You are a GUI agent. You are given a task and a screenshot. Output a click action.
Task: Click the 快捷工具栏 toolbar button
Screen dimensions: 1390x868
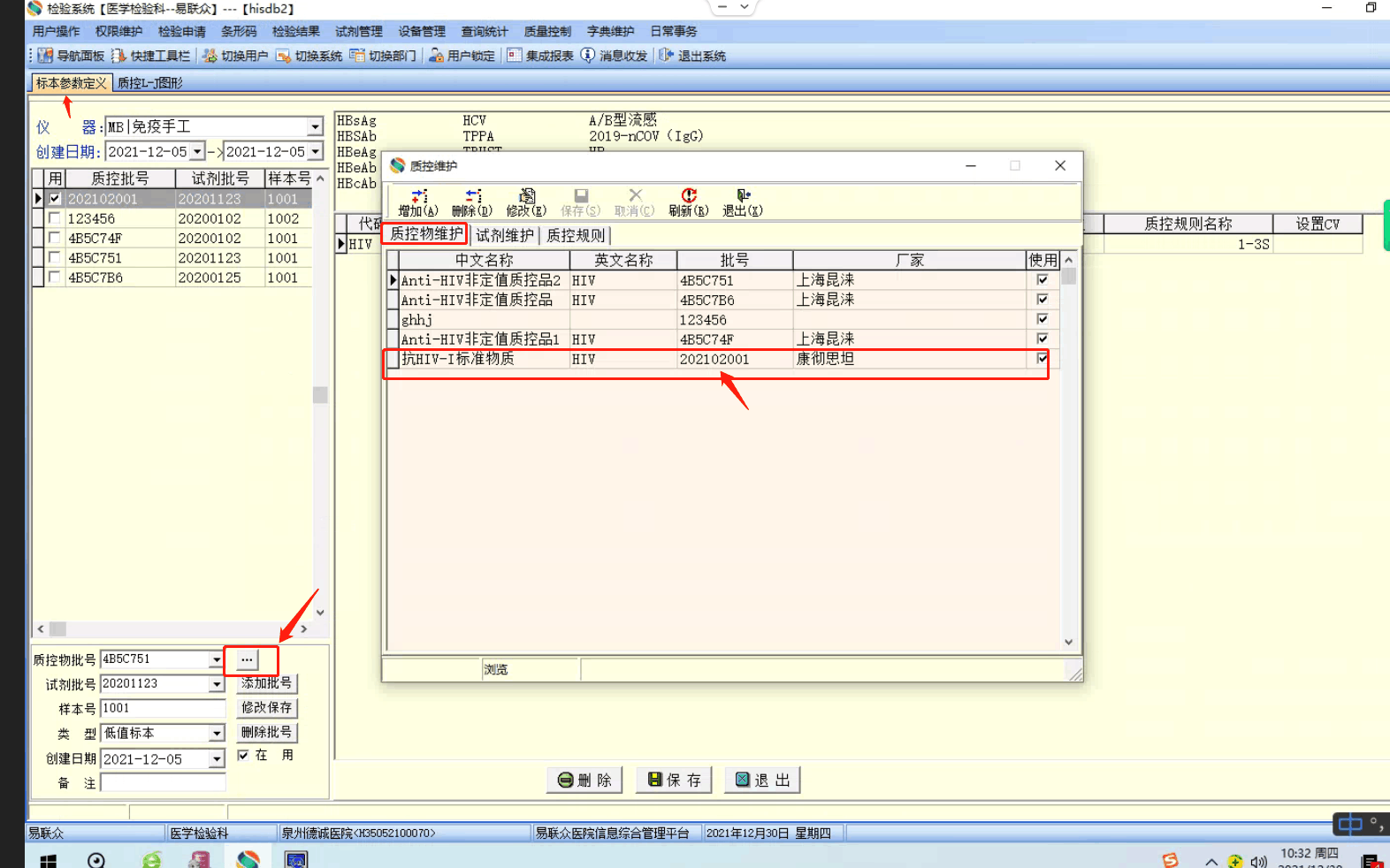pos(150,56)
